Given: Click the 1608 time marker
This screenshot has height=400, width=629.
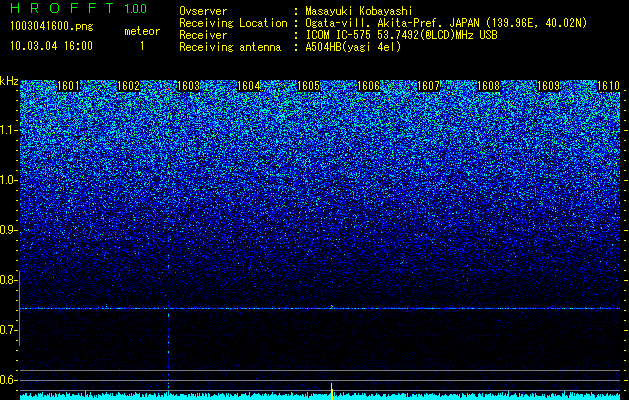Looking at the screenshot, I should [x=489, y=86].
